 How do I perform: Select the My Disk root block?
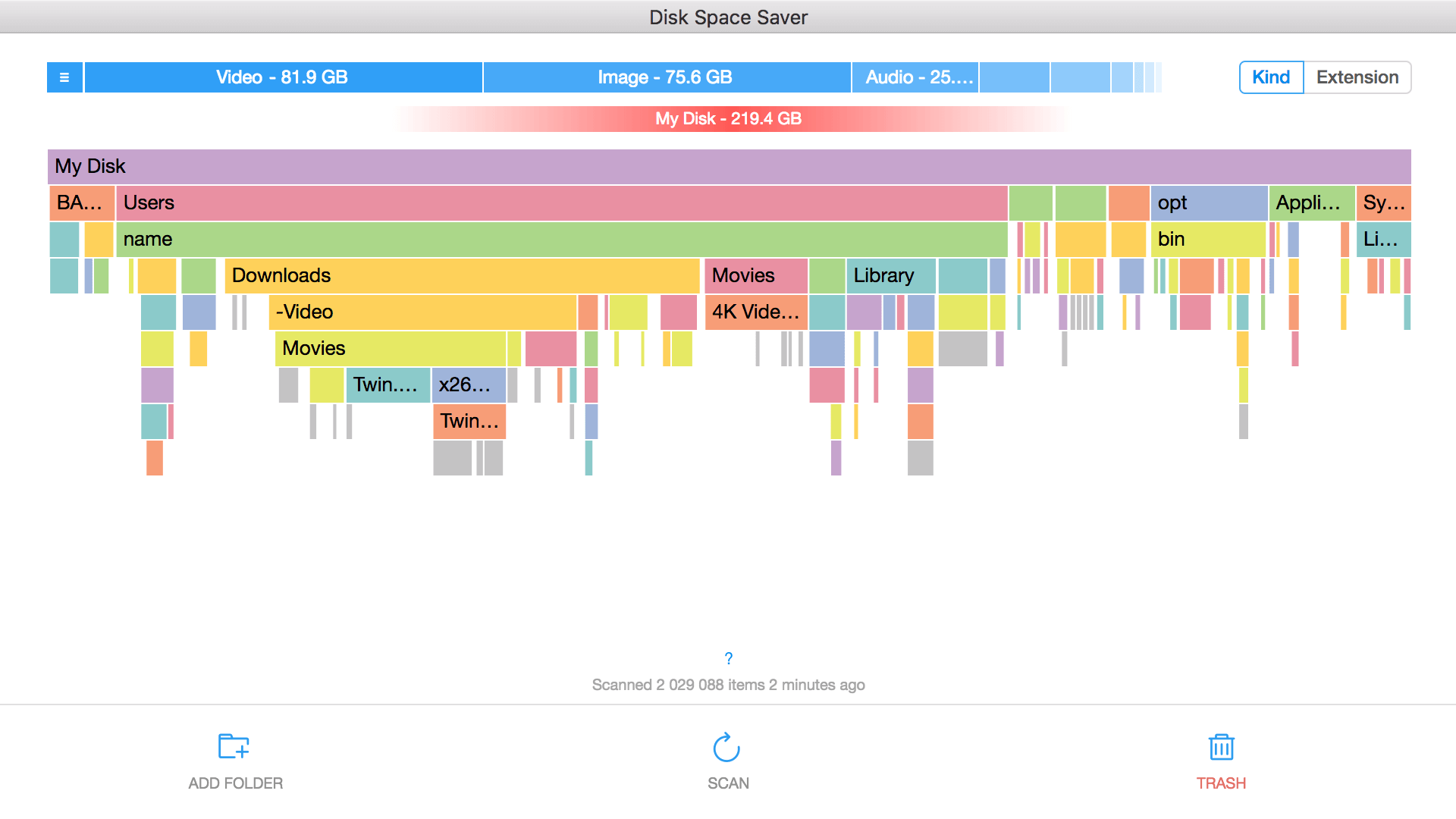(x=728, y=166)
